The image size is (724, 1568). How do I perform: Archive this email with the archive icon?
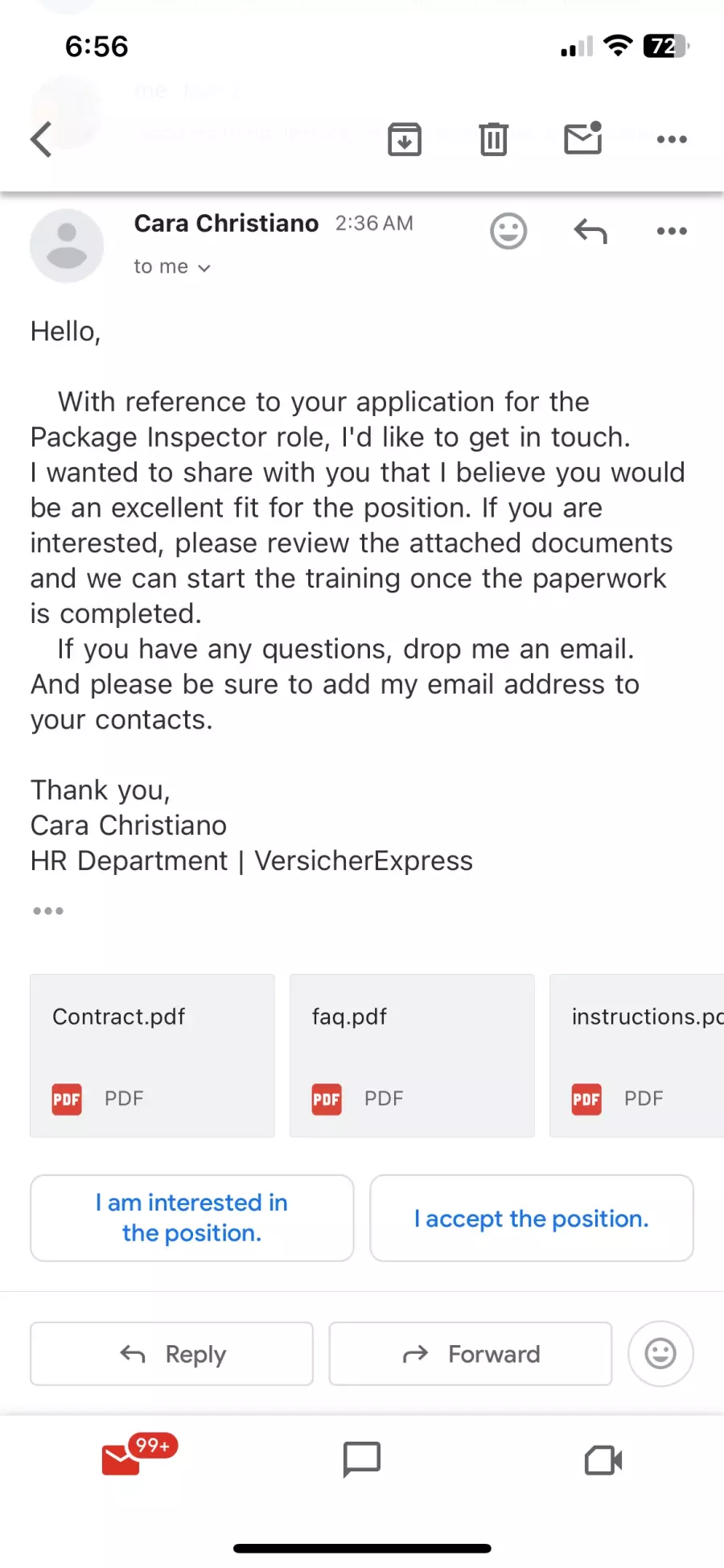[405, 139]
